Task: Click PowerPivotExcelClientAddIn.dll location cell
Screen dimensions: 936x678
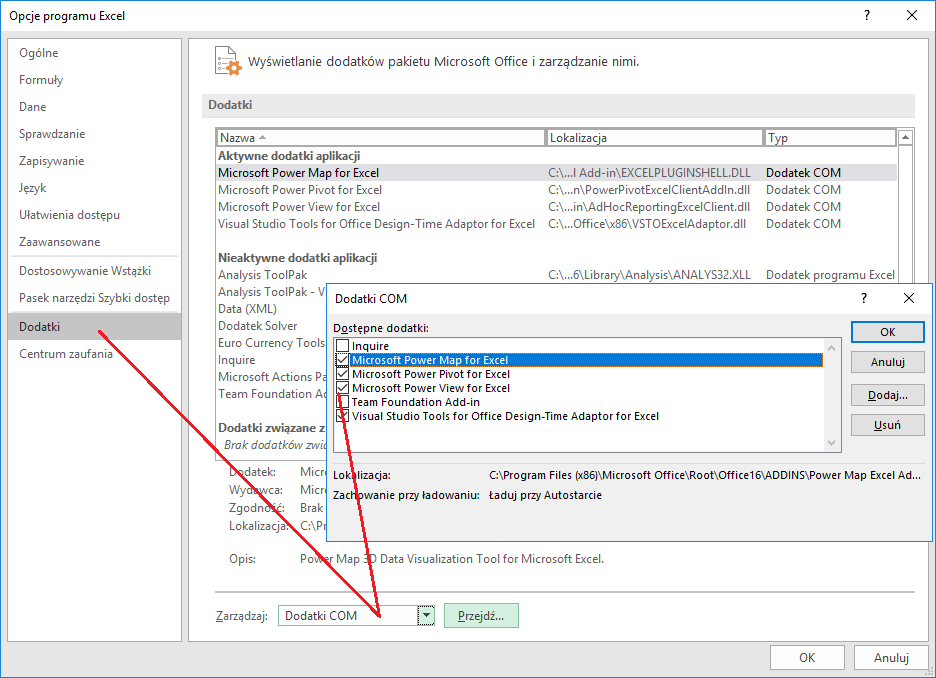Action: point(649,190)
